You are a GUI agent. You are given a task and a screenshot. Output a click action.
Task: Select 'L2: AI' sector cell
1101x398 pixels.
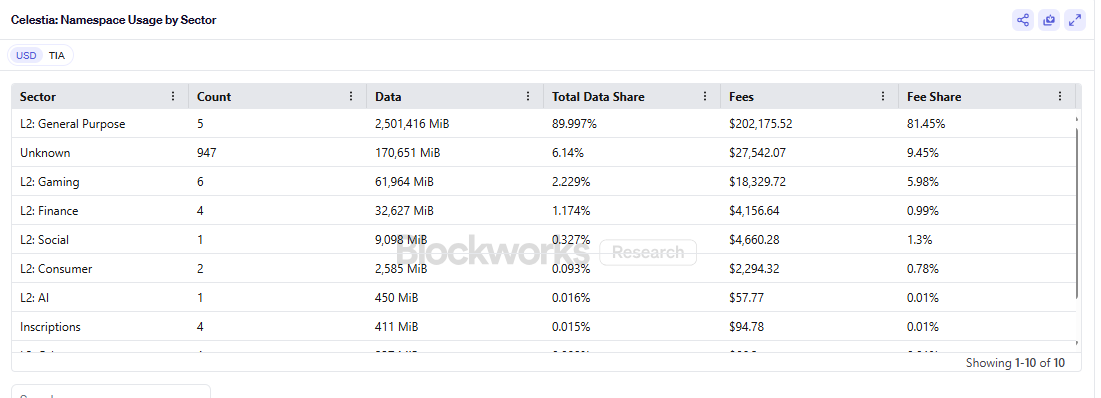point(100,298)
